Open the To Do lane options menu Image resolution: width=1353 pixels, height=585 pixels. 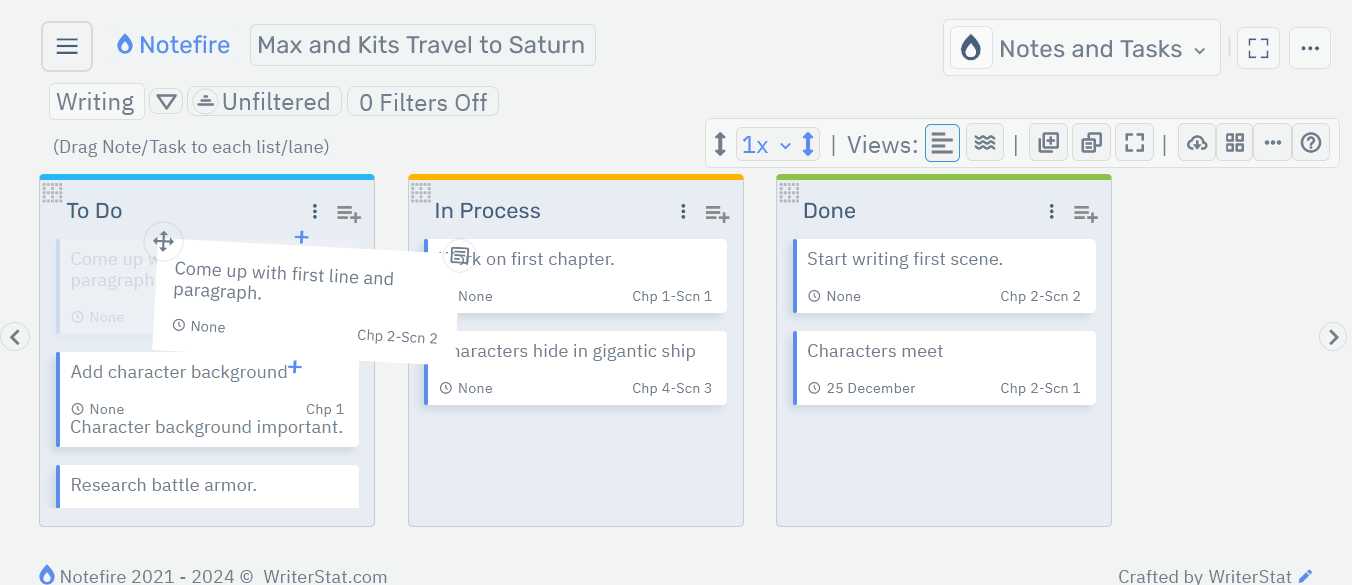pos(315,211)
